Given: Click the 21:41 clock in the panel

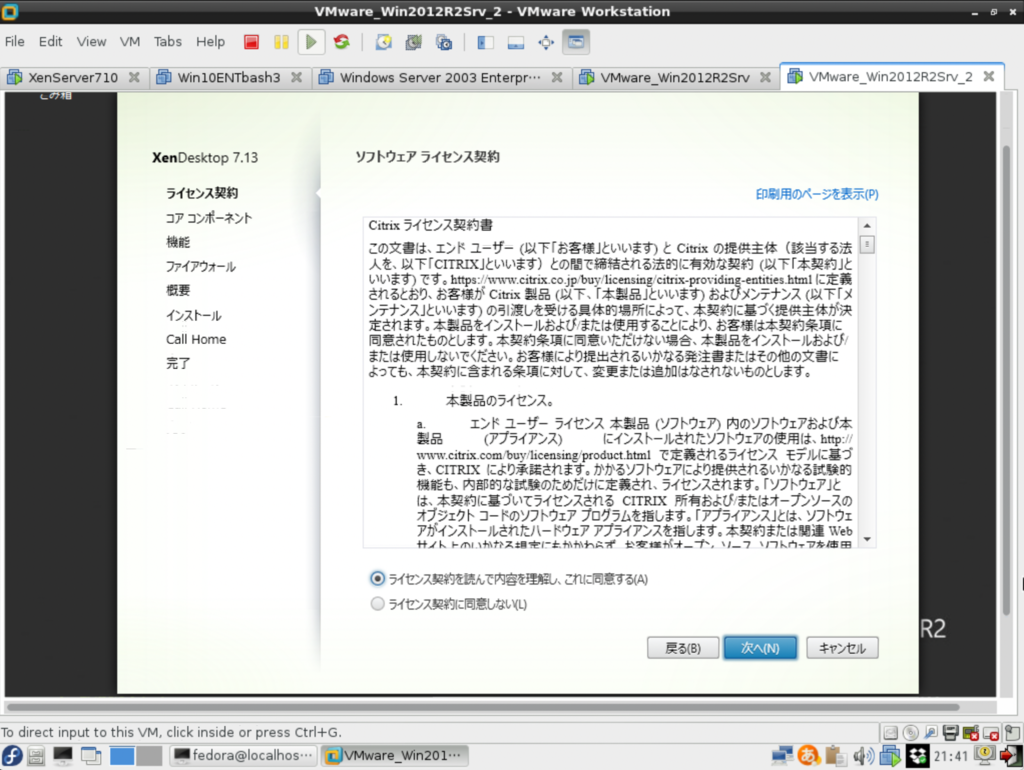Looking at the screenshot, I should tap(951, 756).
